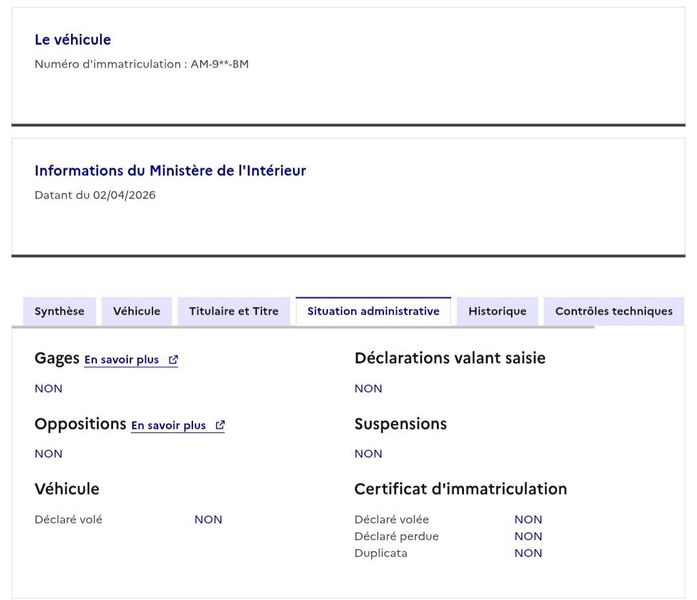Click 'En savoir plus' link beside Gages

coord(121,360)
